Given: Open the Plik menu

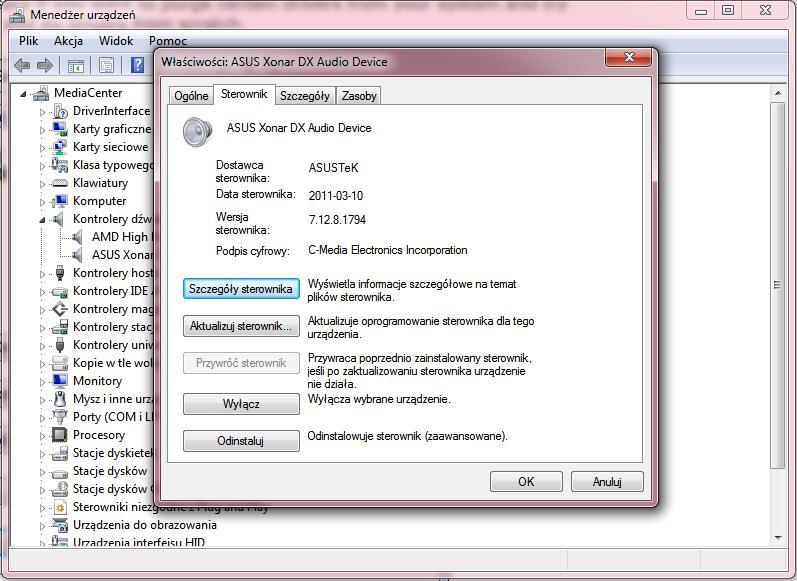Looking at the screenshot, I should tap(28, 41).
